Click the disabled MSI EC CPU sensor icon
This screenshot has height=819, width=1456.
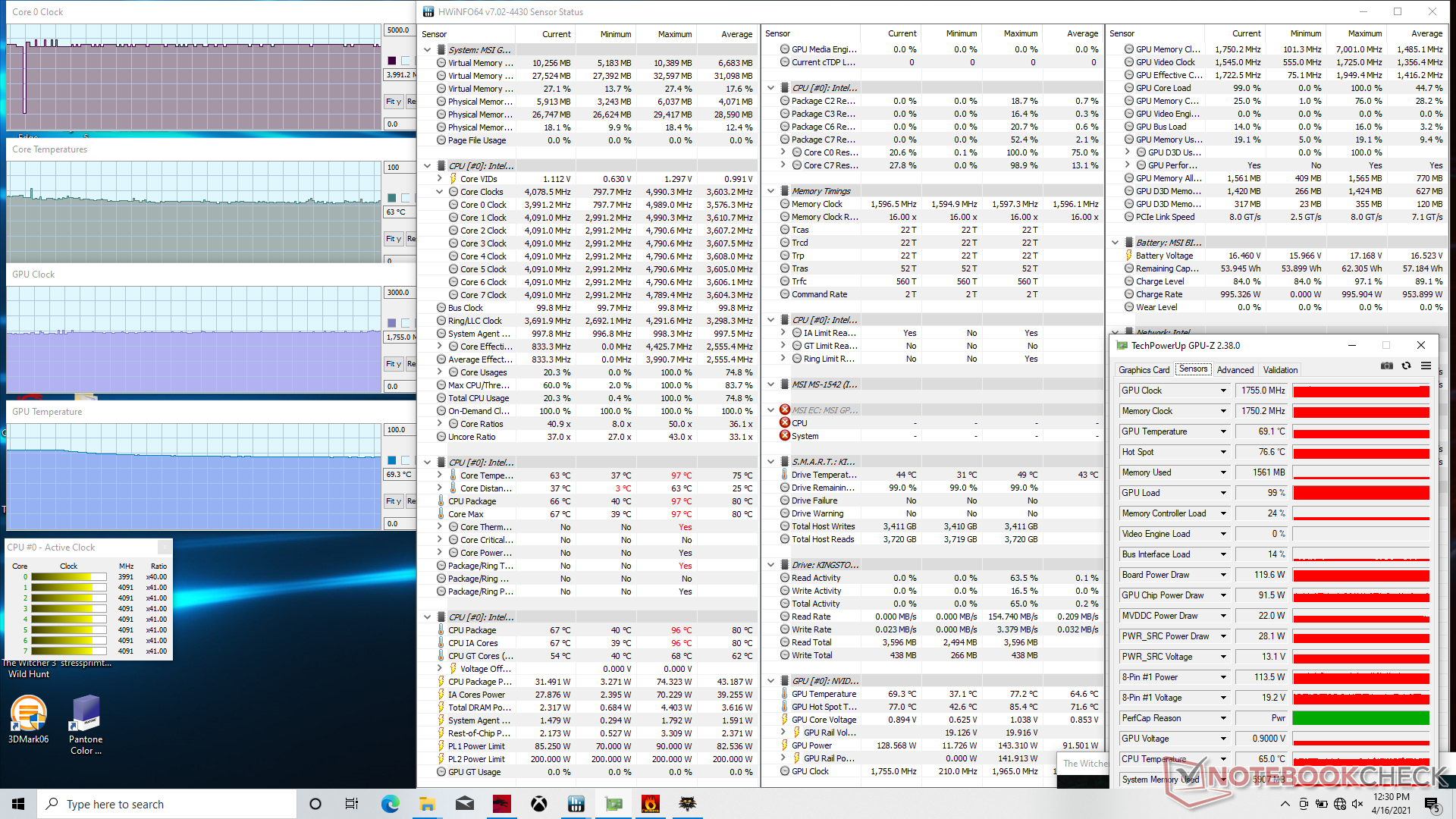pos(785,423)
